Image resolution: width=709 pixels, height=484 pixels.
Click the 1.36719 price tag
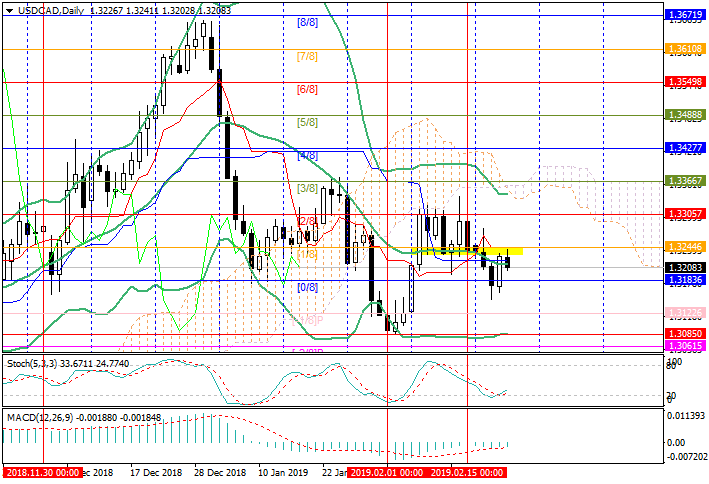(686, 15)
